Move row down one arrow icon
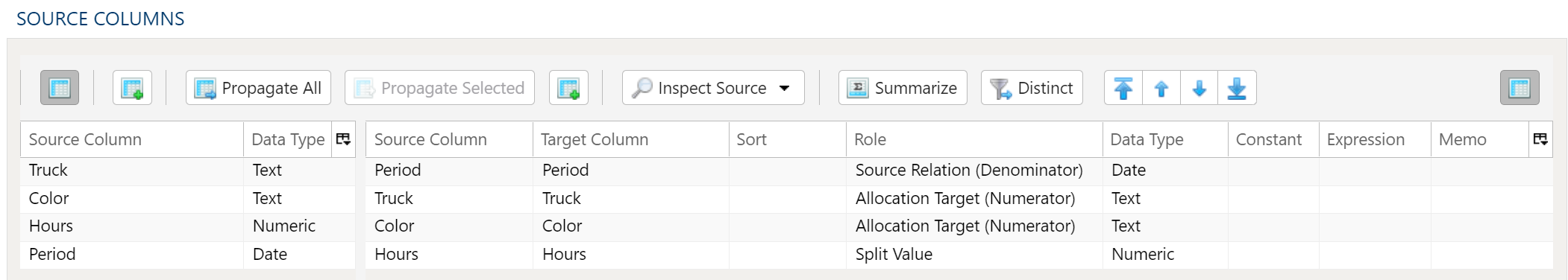Screen dimensions: 1568x280 point(1199,88)
